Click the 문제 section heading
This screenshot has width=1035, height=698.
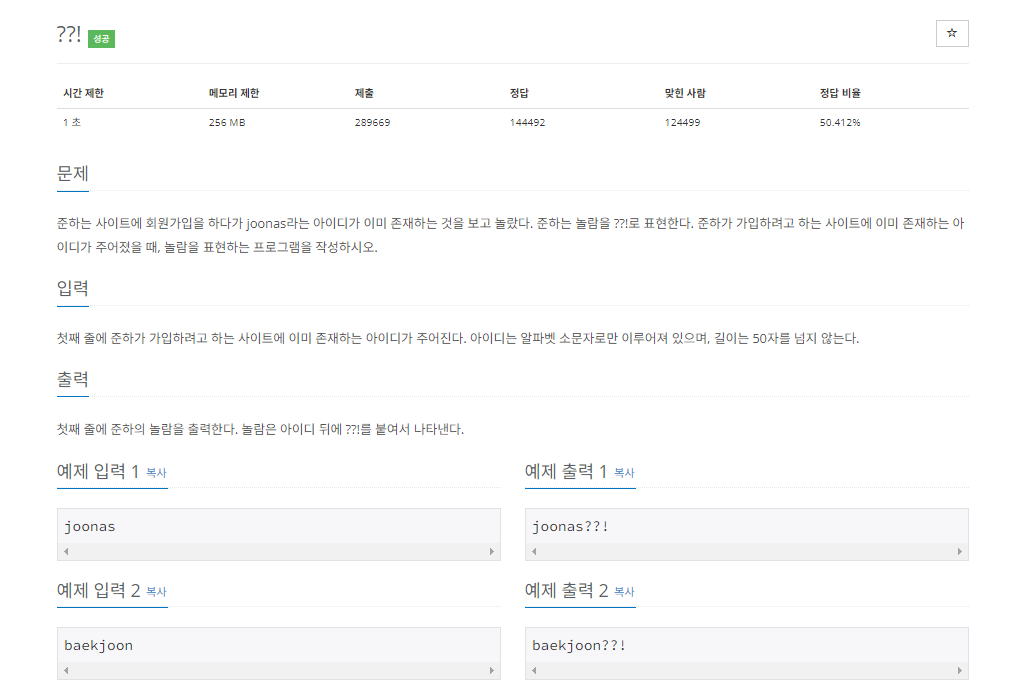[x=73, y=174]
